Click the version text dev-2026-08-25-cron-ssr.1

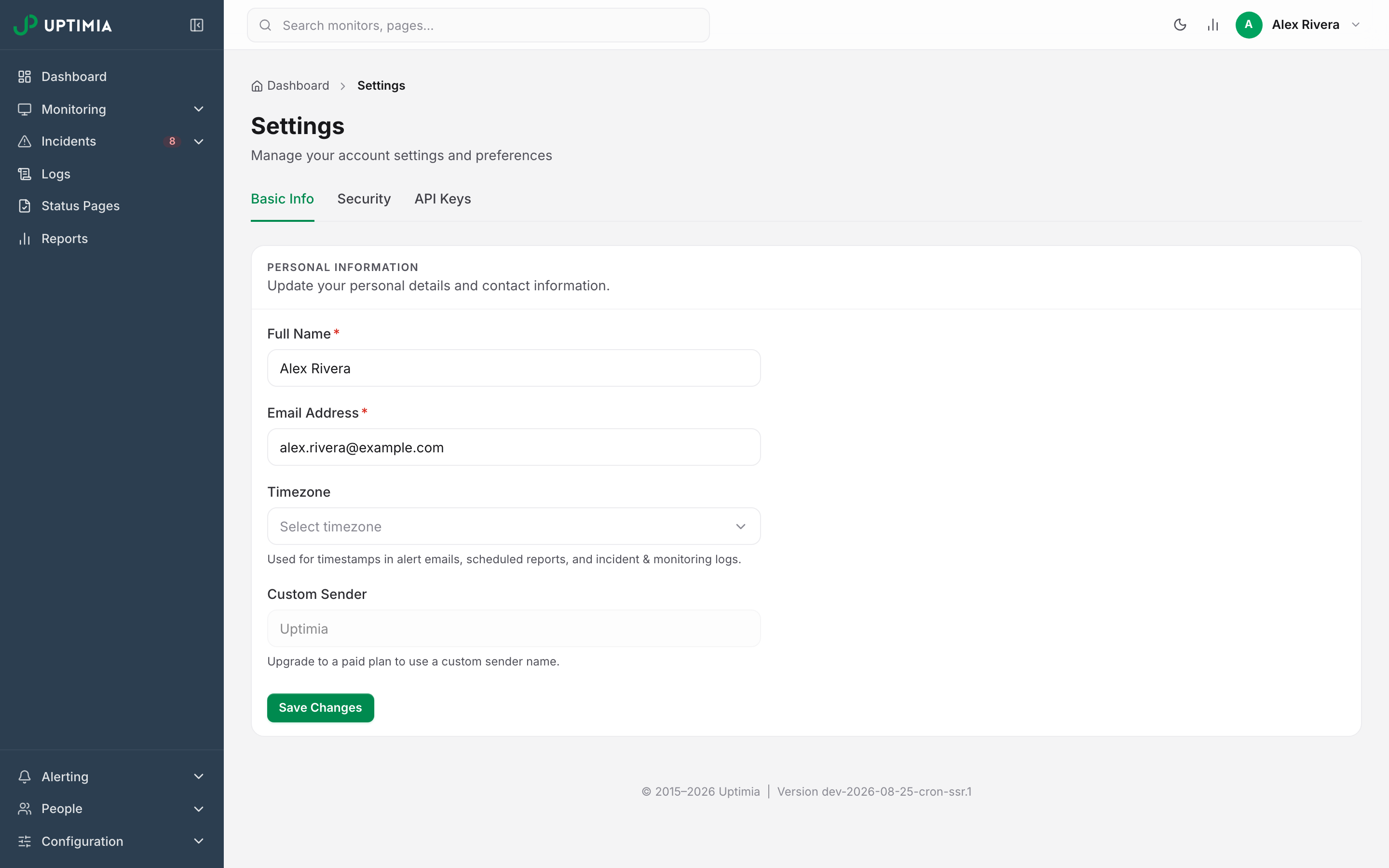click(874, 792)
